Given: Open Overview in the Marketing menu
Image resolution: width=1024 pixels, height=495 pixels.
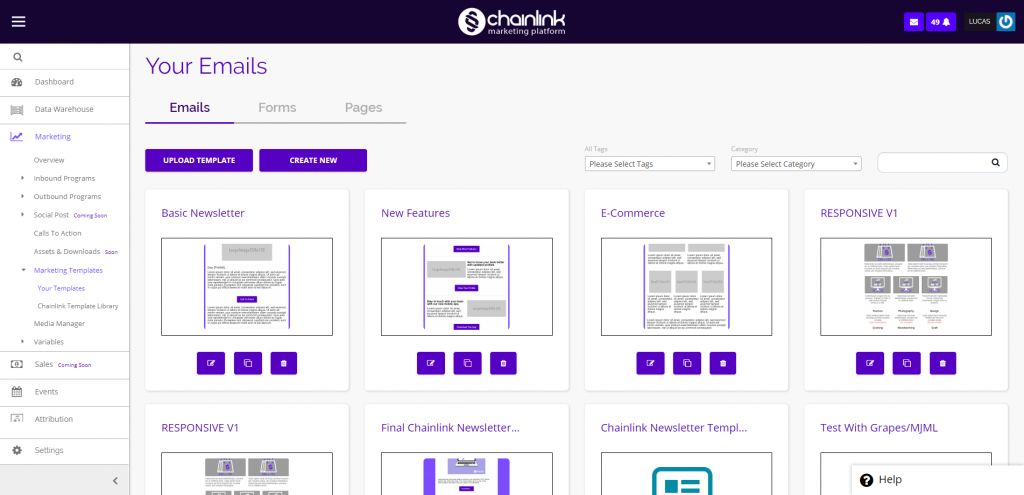Looking at the screenshot, I should 49,160.
